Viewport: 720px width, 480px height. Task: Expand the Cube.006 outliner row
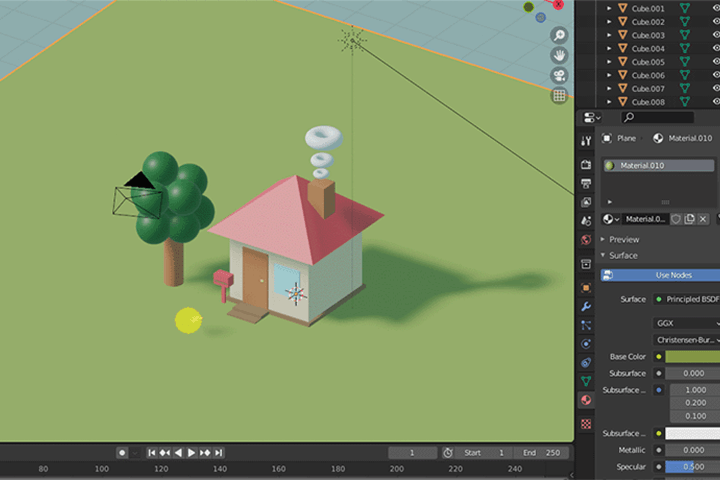tap(609, 75)
